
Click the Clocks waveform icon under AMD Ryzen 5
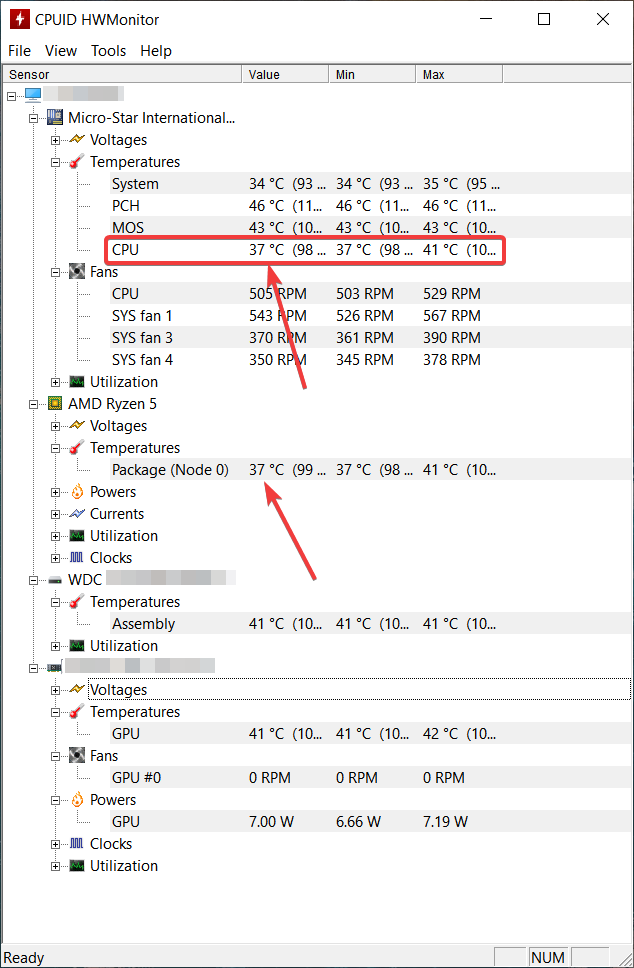[x=77, y=557]
